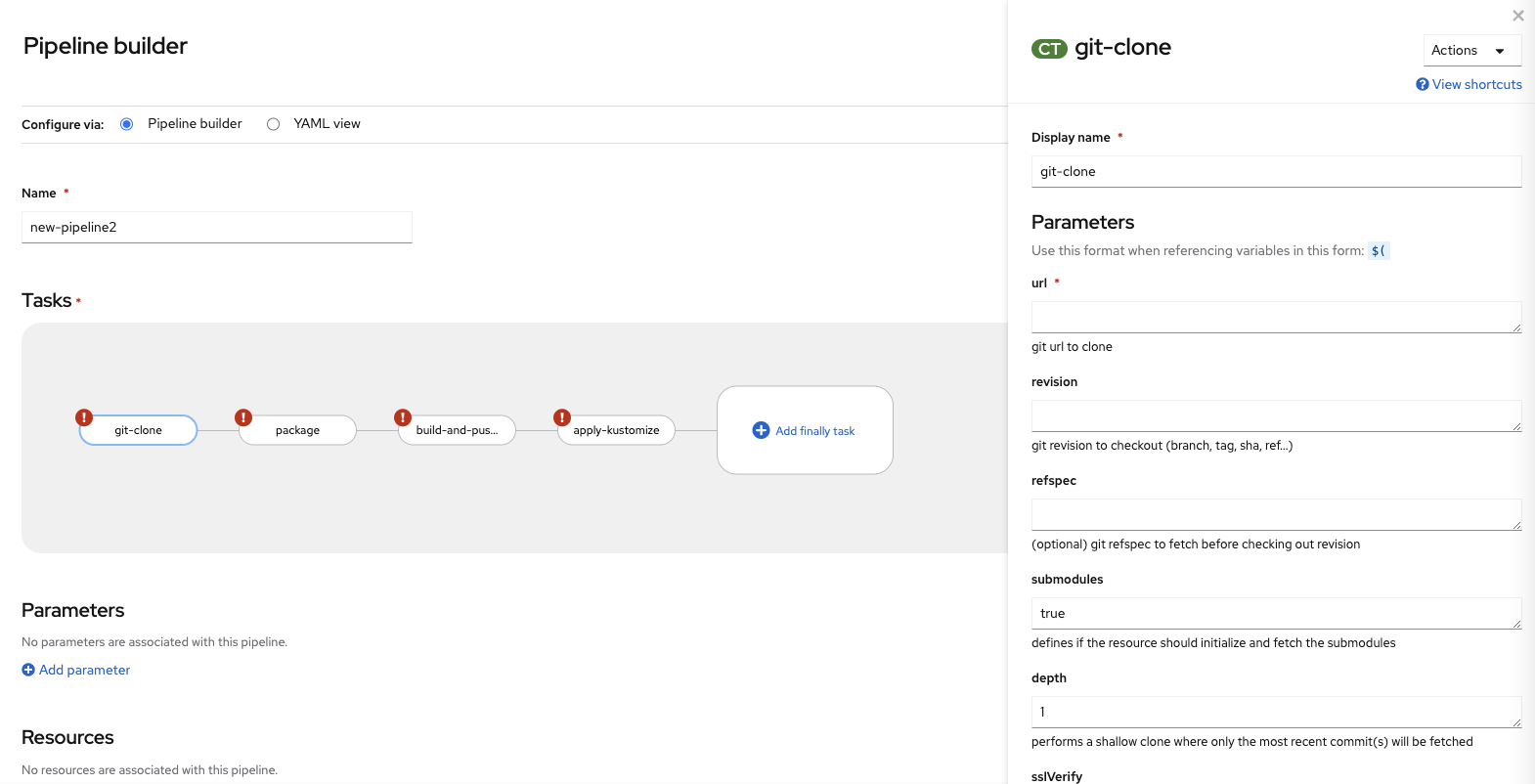Viewport: 1535px width, 784px height.
Task: Open the Actions dropdown menu
Action: [1472, 51]
